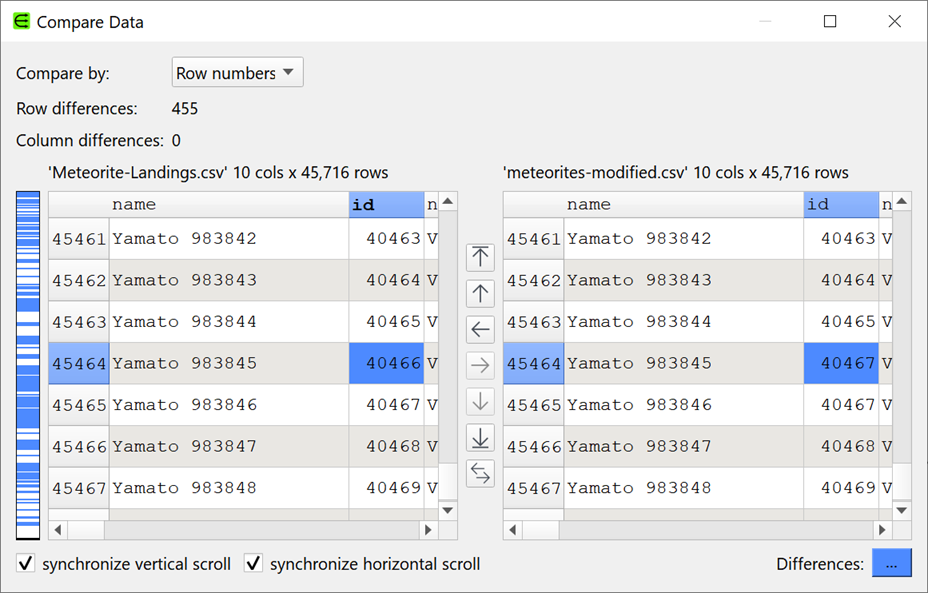Select highlighted cell 40467 in the right table
The height and width of the screenshot is (593, 928).
point(840,364)
